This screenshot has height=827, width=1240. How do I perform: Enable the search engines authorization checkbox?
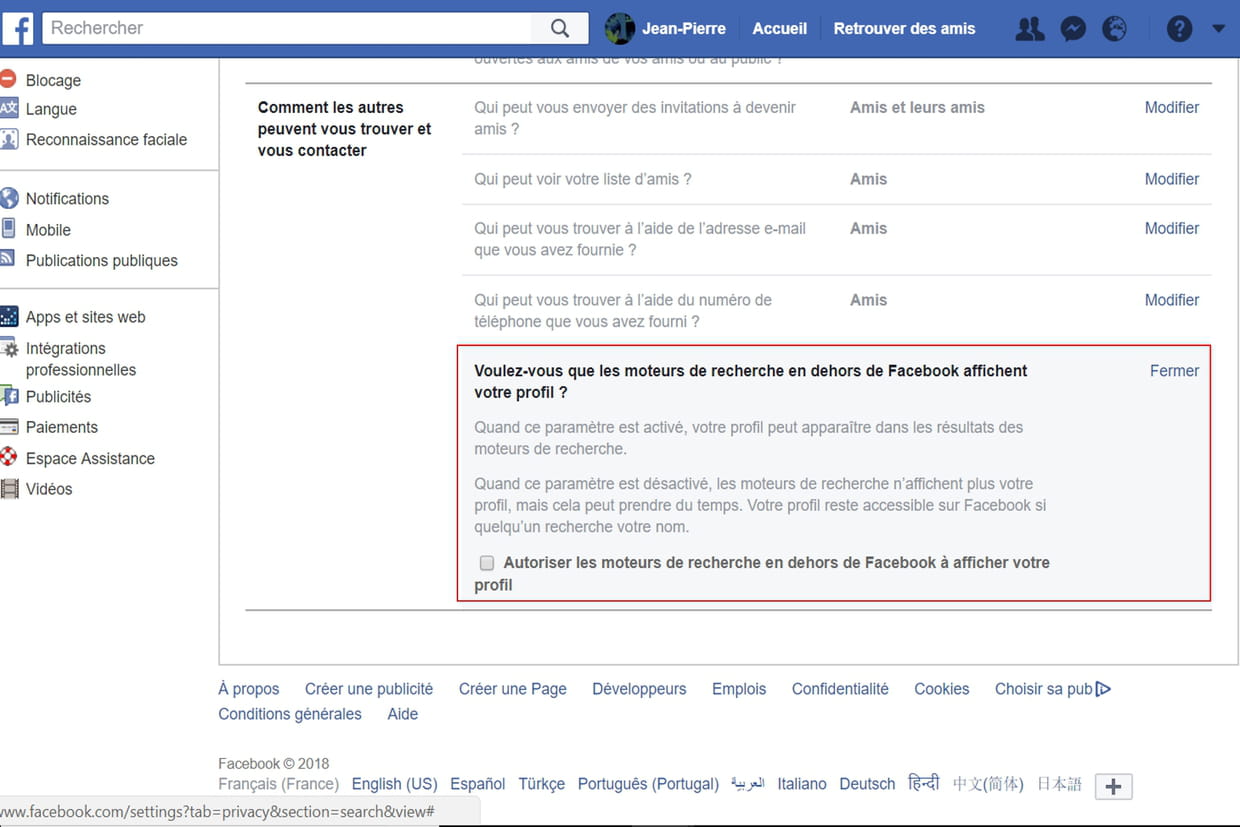coord(487,563)
